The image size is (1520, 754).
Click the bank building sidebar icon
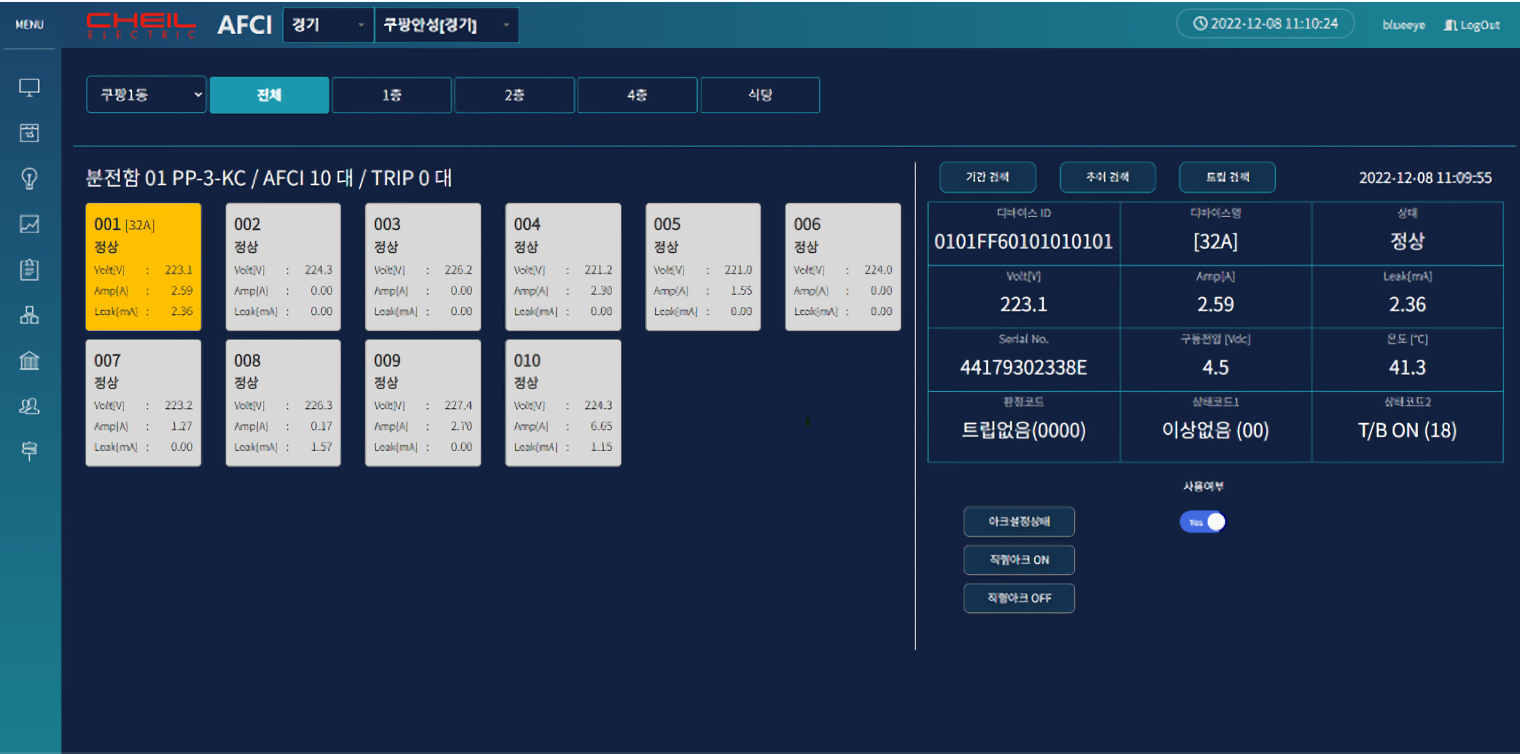[x=29, y=360]
